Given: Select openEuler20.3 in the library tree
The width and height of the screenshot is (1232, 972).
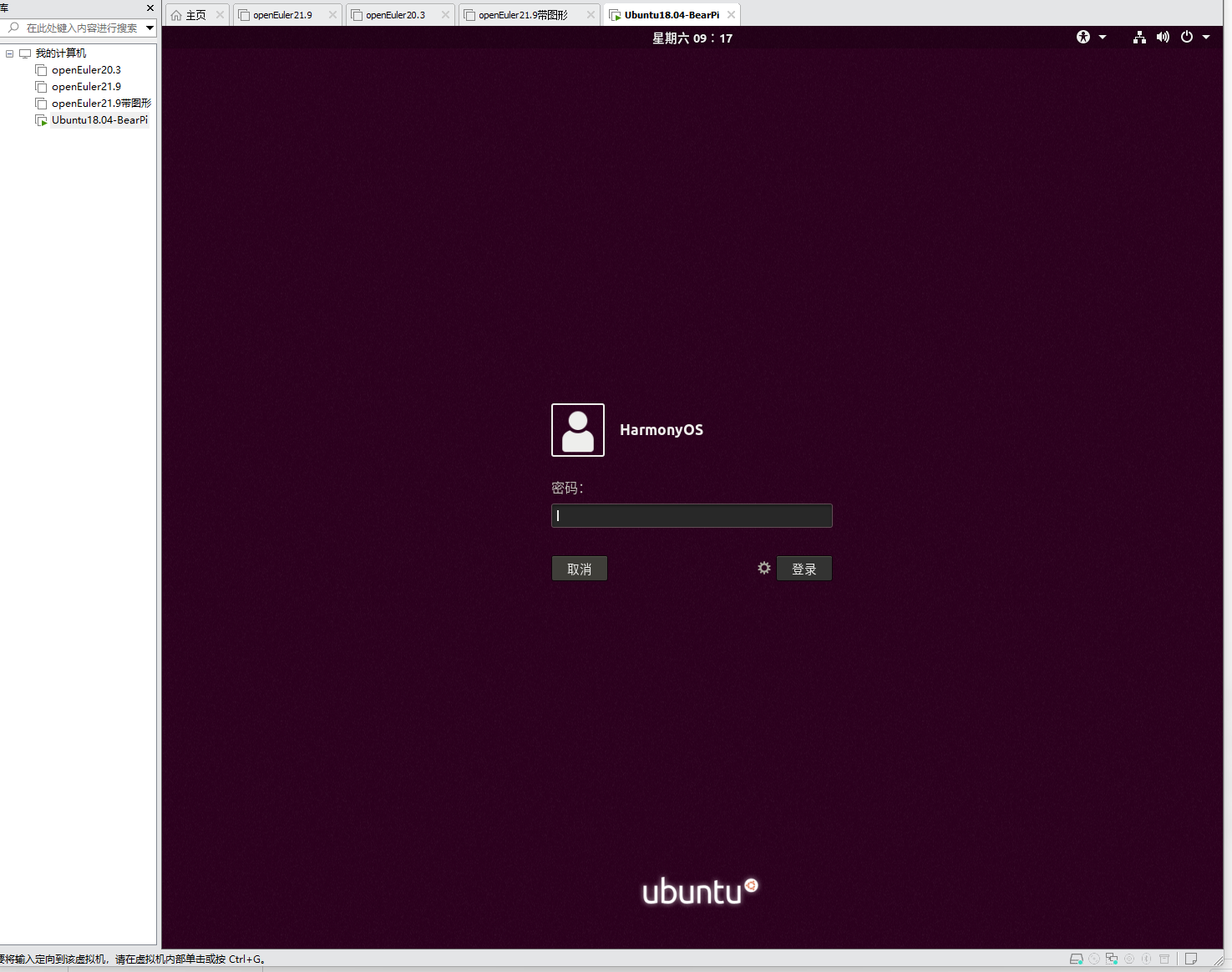Looking at the screenshot, I should point(86,70).
